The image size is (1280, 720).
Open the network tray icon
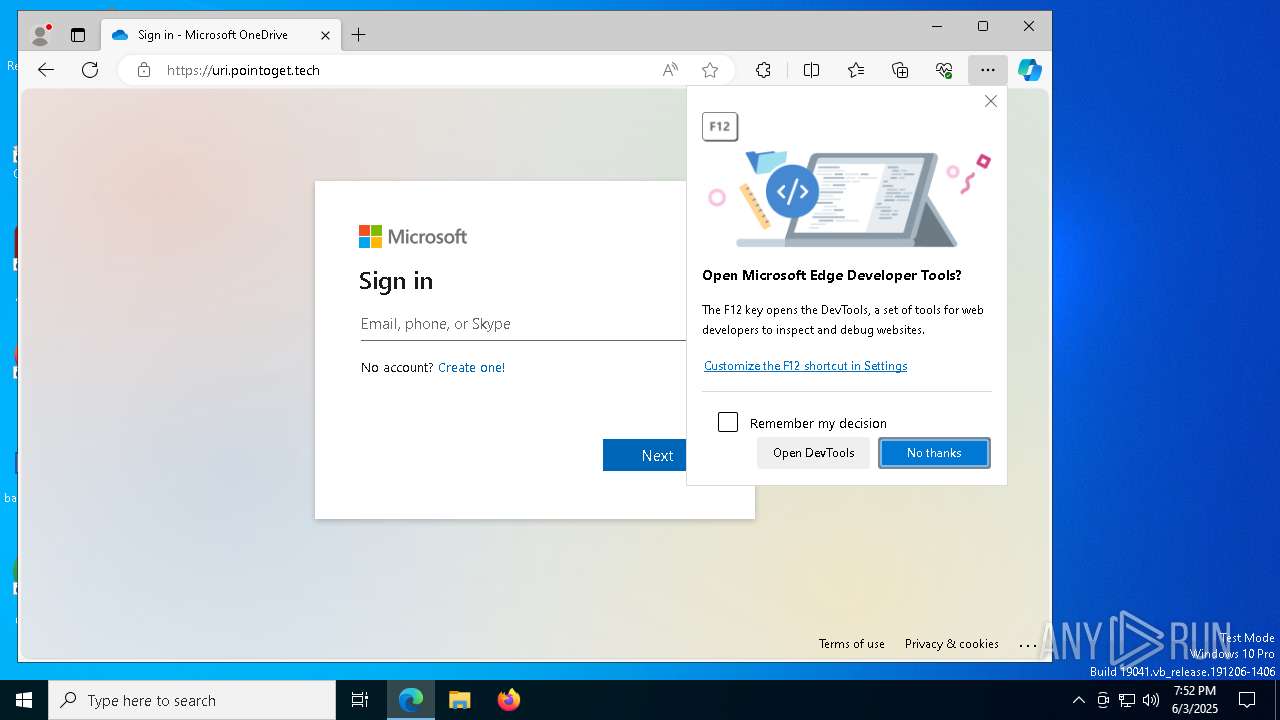tap(1127, 700)
